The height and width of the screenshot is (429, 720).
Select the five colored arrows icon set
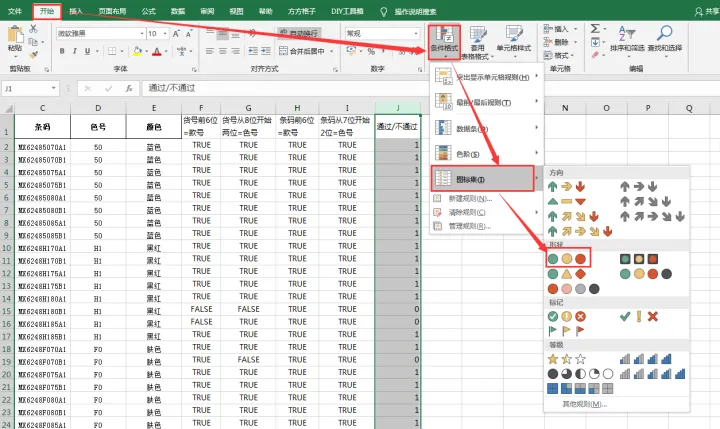pos(580,231)
